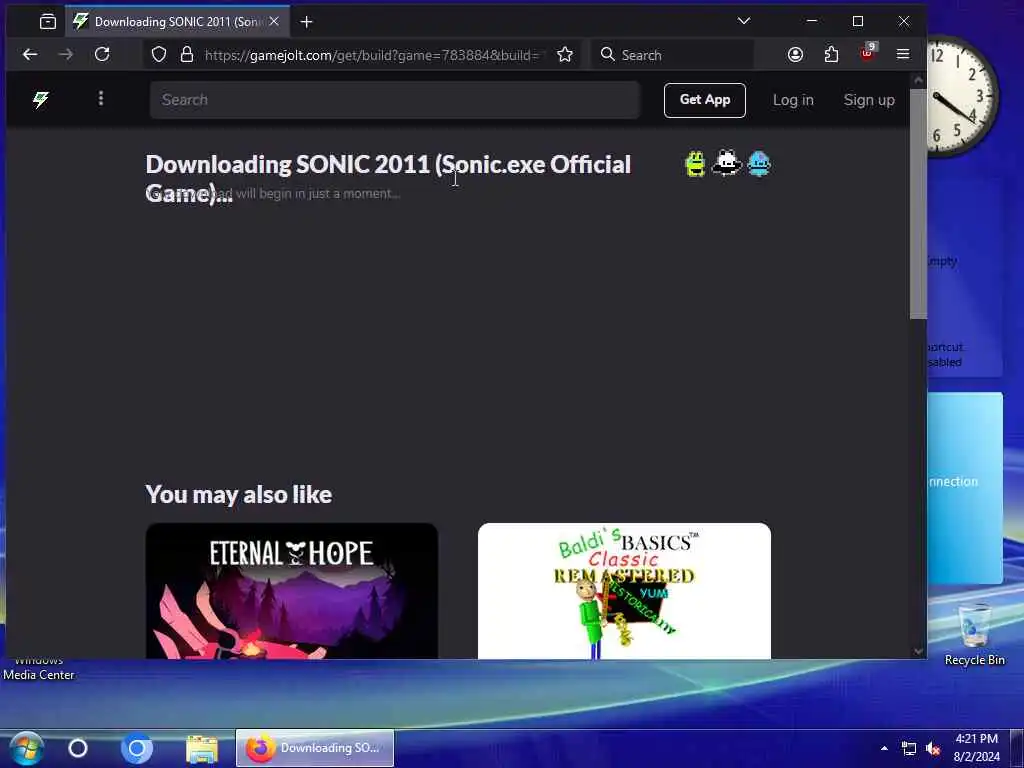
Task: Open the extensions puzzle icon
Action: [831, 55]
